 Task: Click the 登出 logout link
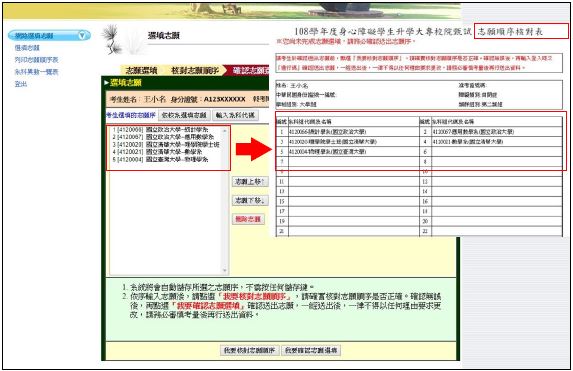click(x=21, y=84)
